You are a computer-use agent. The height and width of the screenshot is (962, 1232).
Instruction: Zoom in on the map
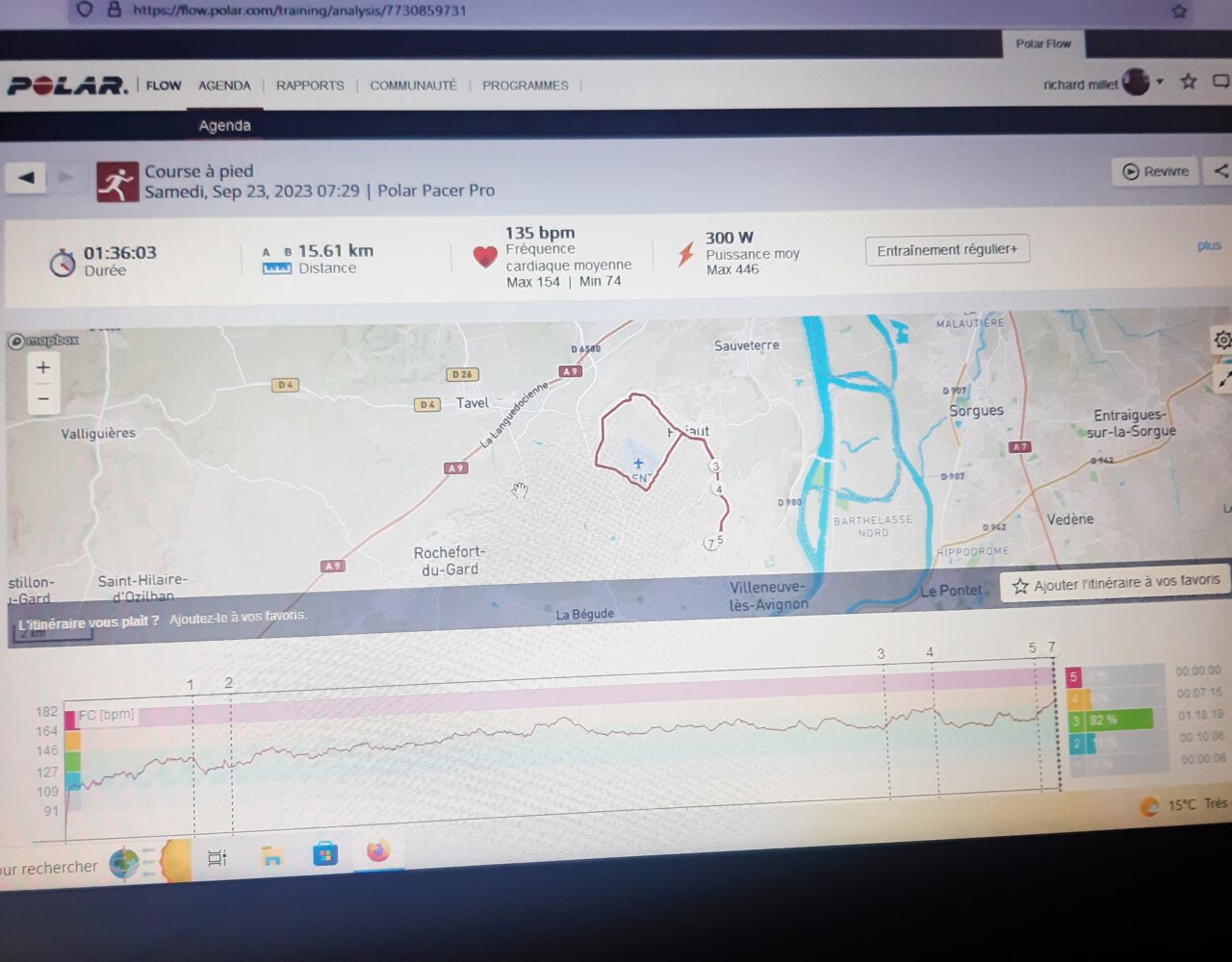click(42, 367)
